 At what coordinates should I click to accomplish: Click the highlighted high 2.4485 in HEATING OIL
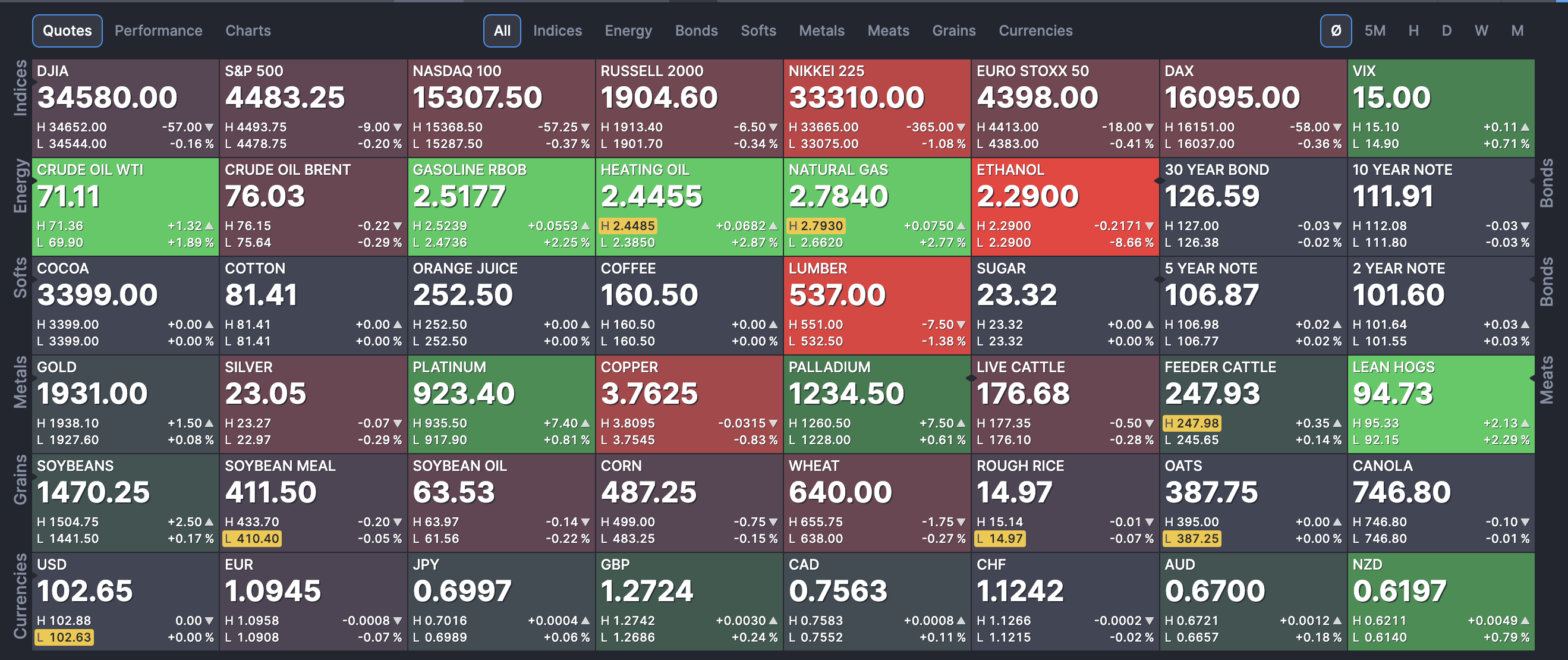coord(628,226)
